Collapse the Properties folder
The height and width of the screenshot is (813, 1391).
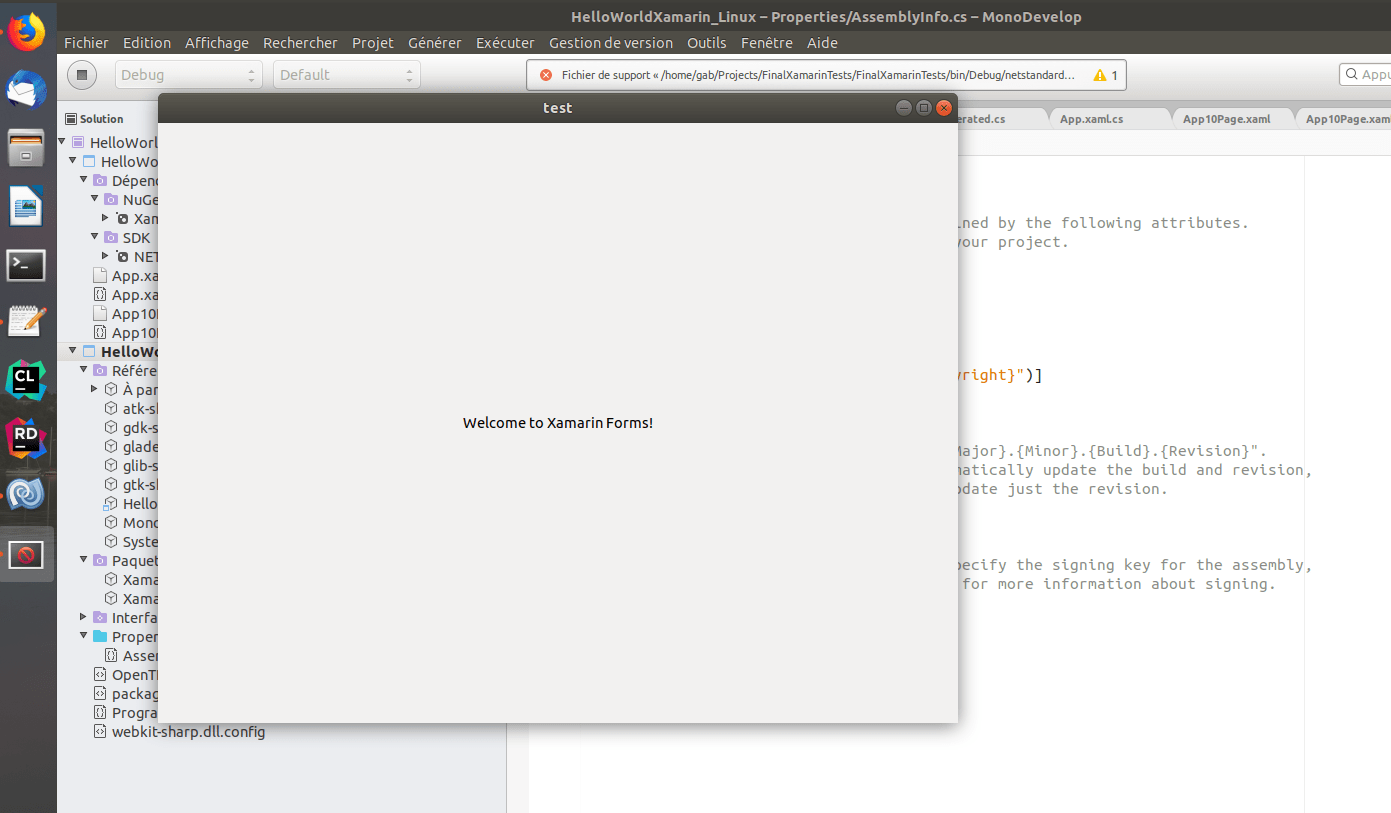[x=82, y=636]
